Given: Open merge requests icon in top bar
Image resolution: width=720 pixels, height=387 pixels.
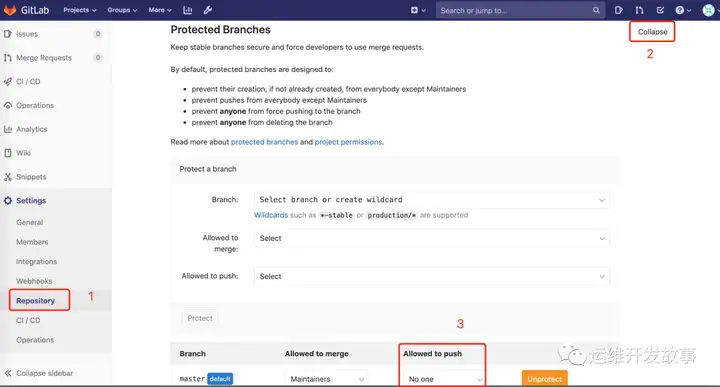Looking at the screenshot, I should tap(639, 10).
